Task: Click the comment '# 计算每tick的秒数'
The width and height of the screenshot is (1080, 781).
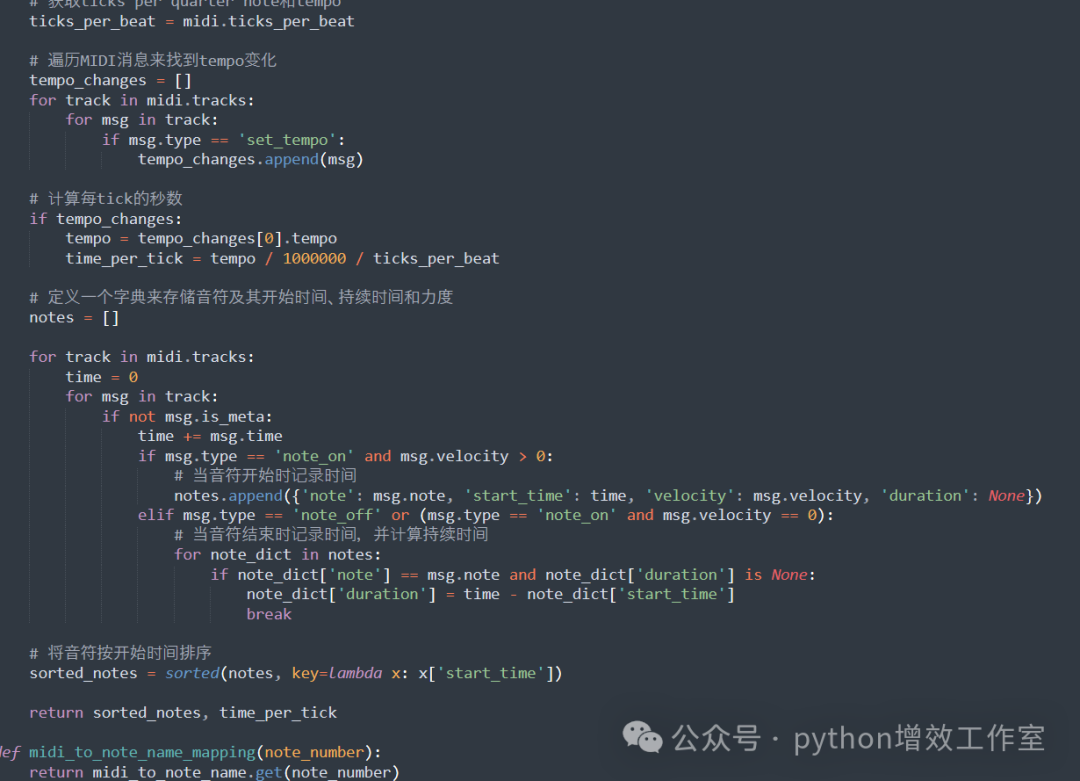Action: click(105, 199)
